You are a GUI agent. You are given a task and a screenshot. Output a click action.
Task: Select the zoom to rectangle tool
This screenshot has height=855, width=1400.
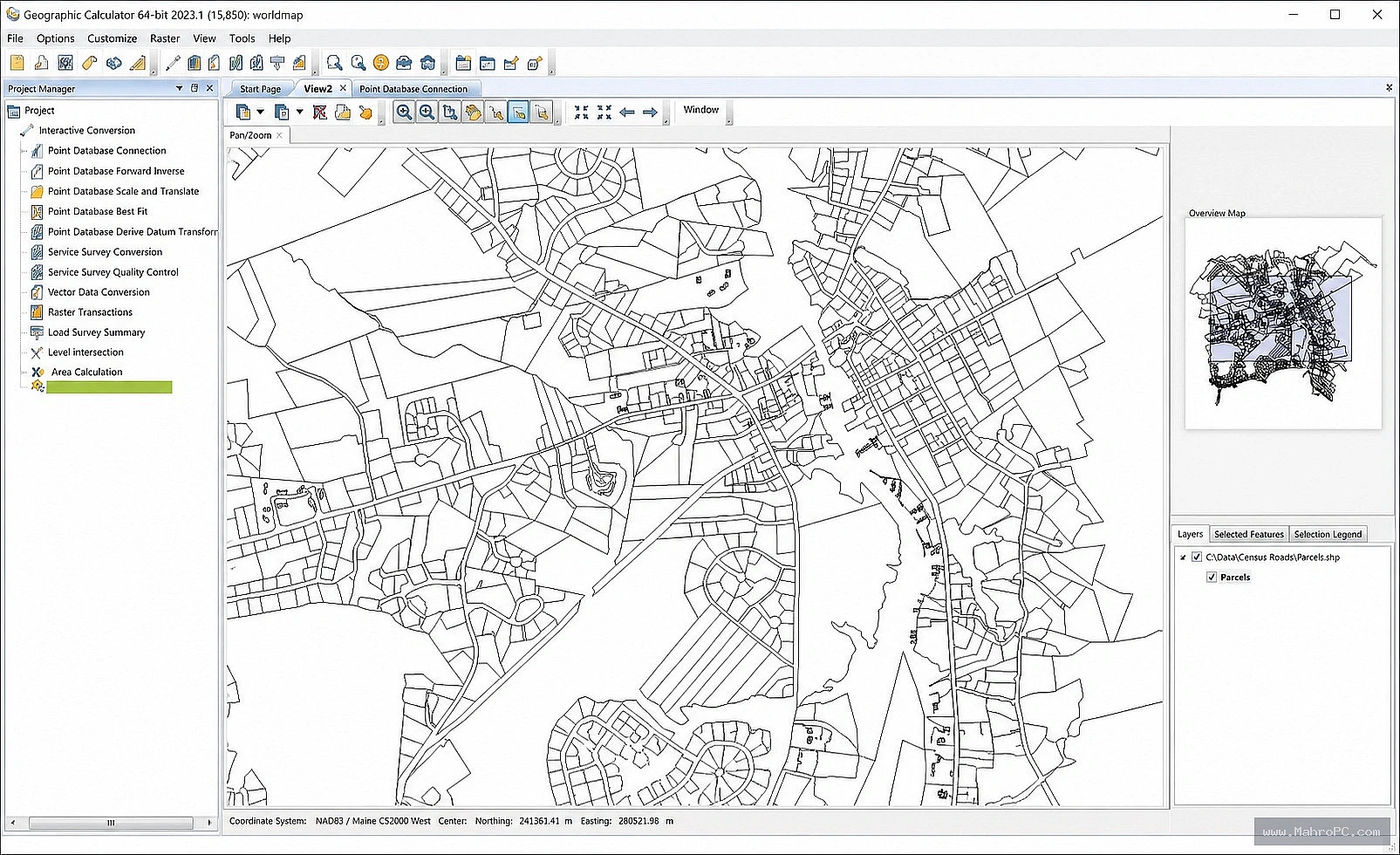449,112
